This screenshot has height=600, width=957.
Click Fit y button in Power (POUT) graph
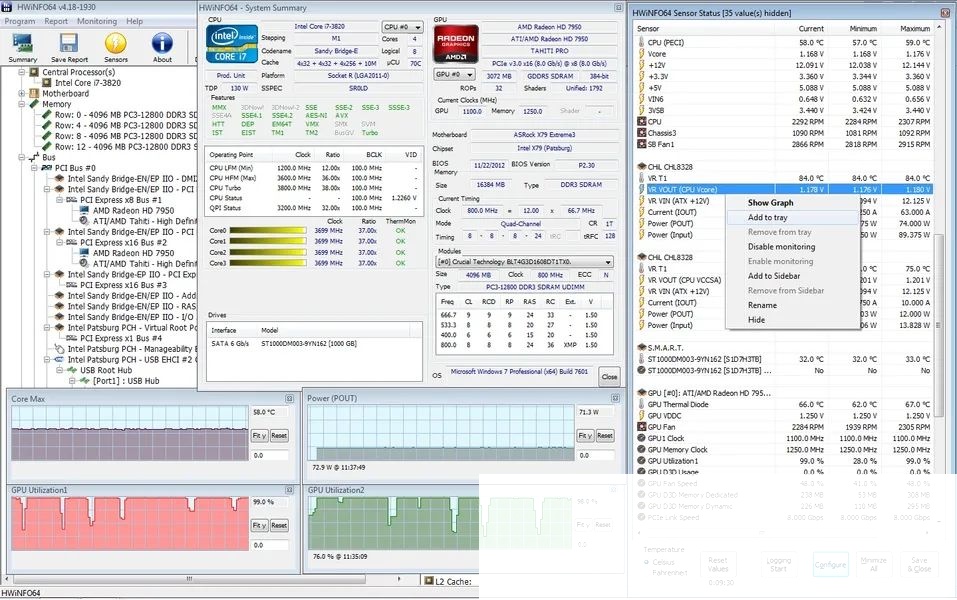click(x=585, y=435)
